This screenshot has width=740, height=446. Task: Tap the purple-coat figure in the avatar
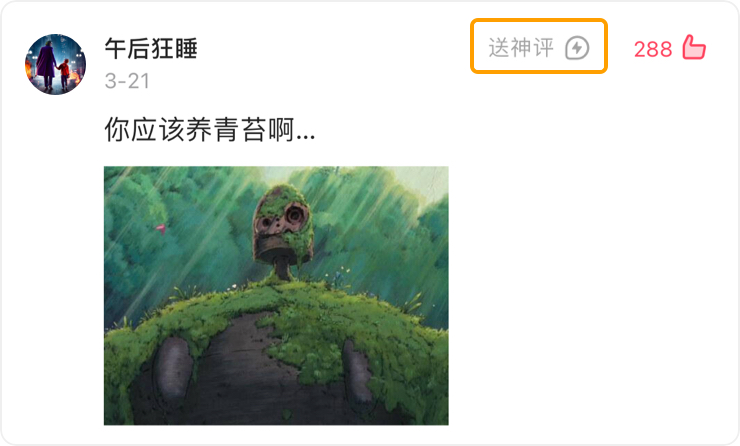point(46,65)
